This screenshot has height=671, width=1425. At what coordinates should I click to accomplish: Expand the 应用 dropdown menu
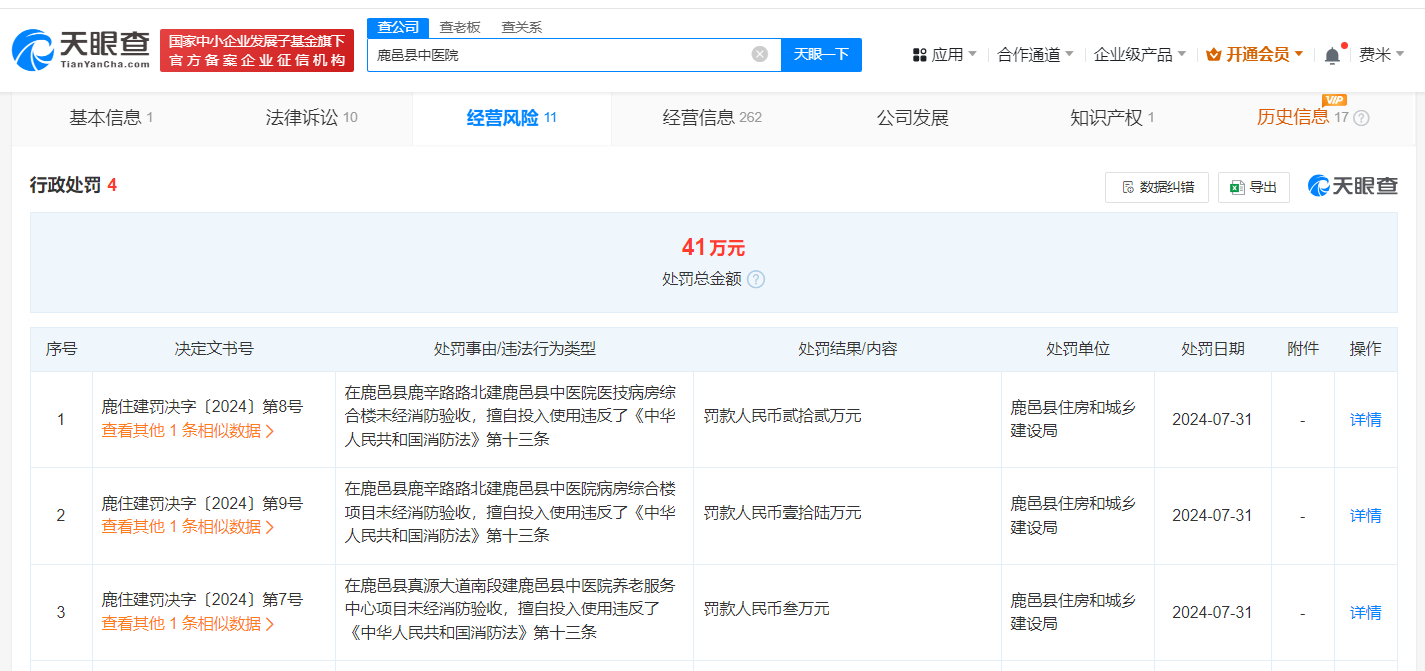point(945,55)
